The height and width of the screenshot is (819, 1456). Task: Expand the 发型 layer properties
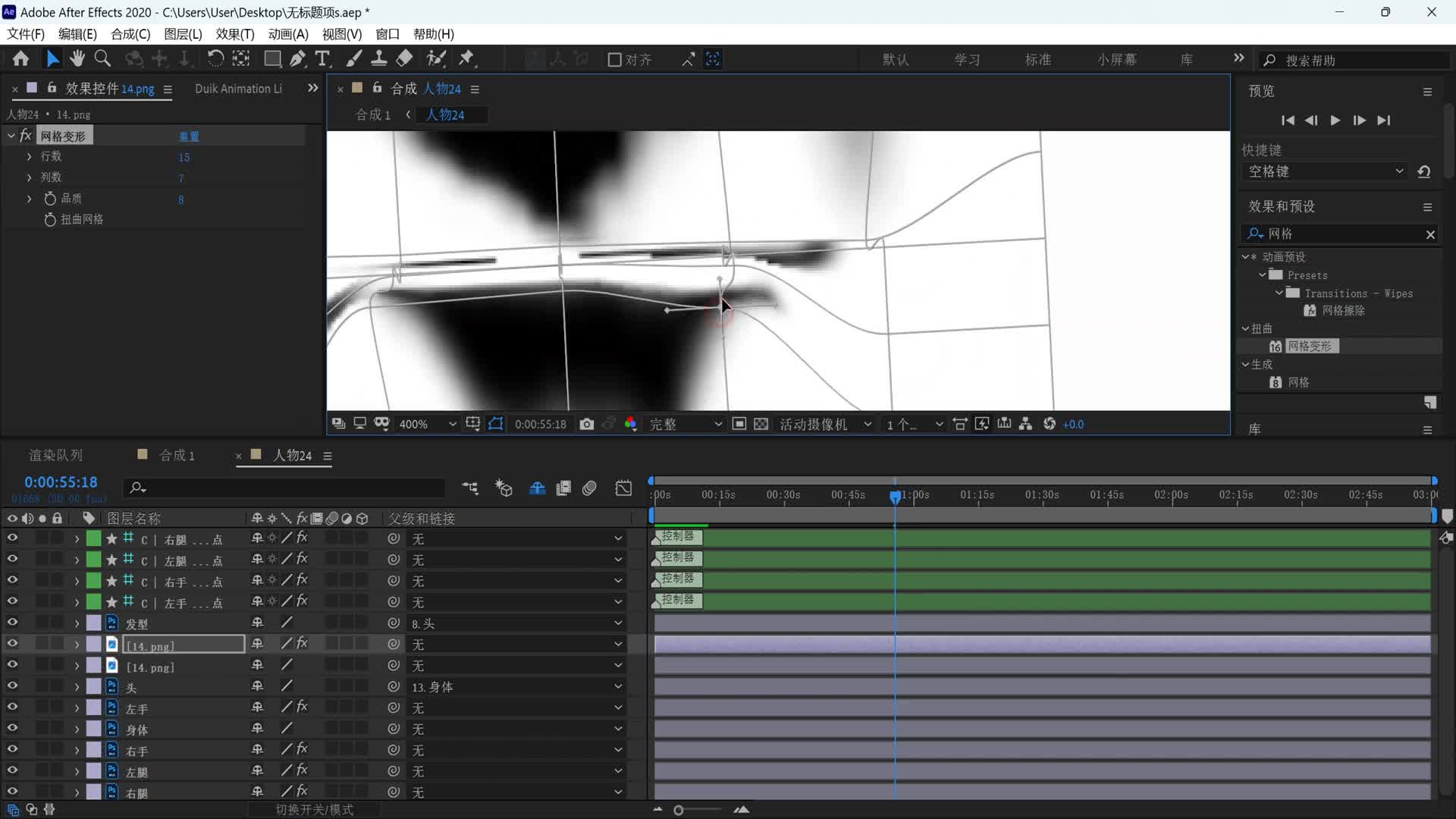pos(77,623)
